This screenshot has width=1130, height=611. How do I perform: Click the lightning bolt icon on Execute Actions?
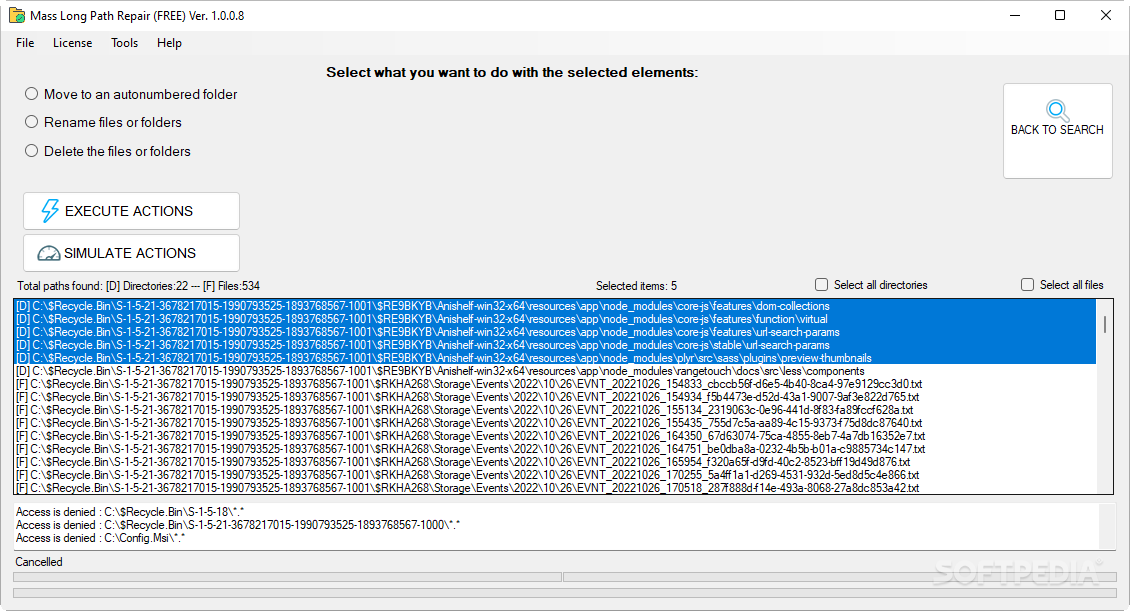click(x=50, y=210)
